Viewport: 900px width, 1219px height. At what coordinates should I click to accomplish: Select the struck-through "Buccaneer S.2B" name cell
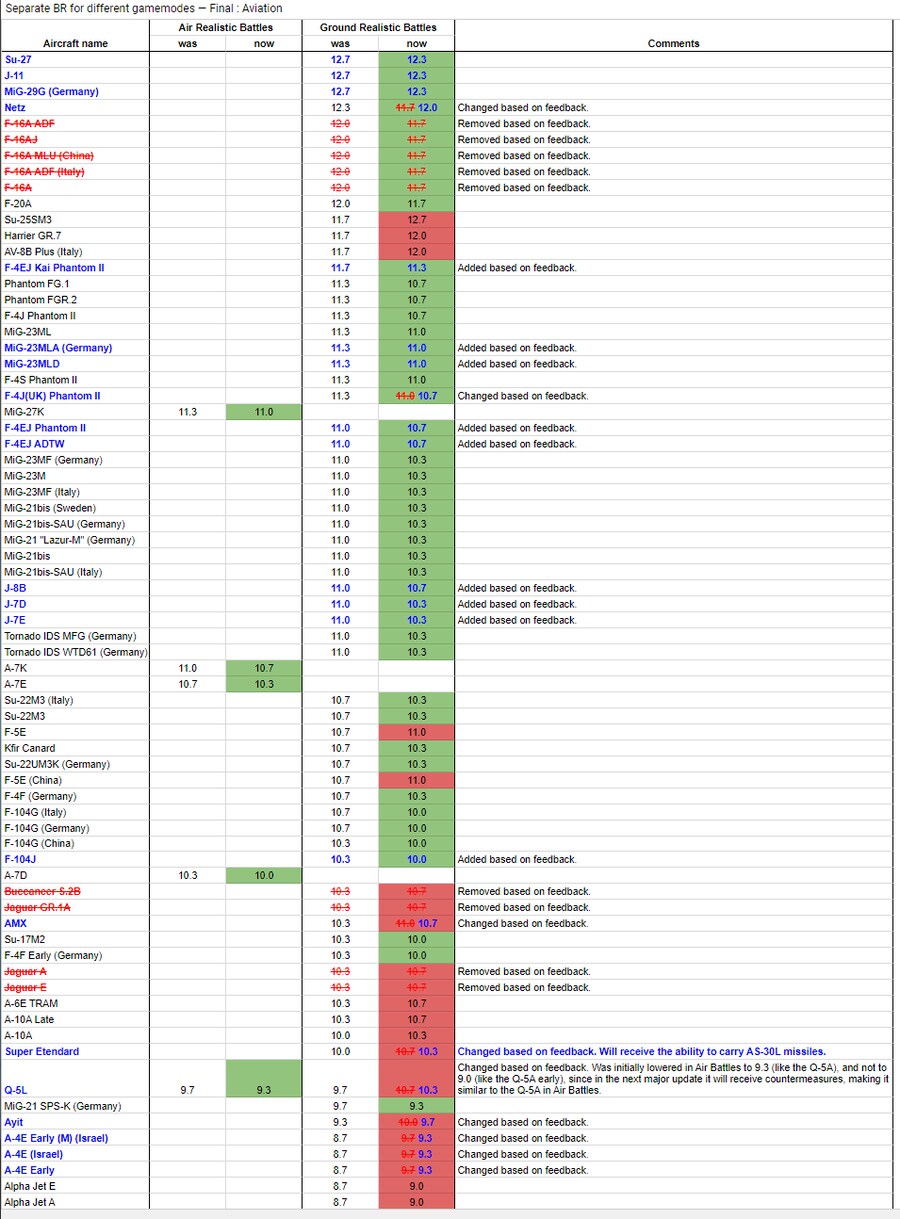75,892
